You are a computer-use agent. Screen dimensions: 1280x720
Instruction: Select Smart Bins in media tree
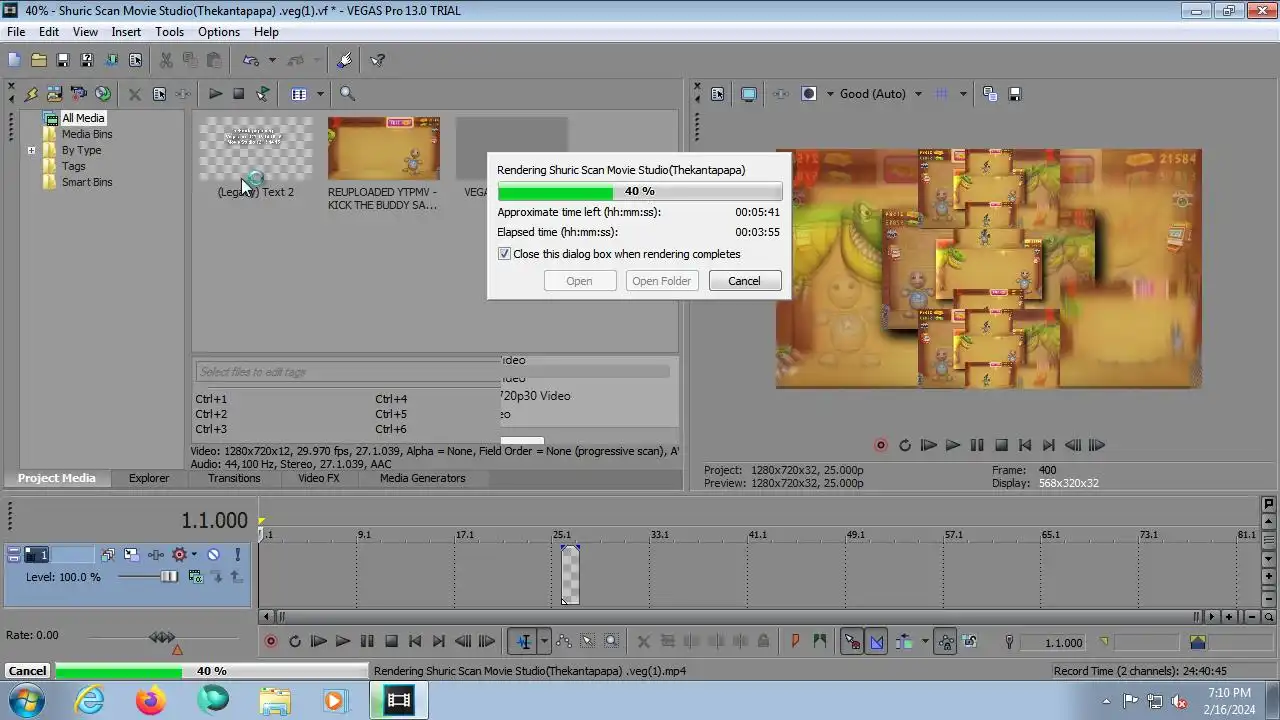coord(87,182)
